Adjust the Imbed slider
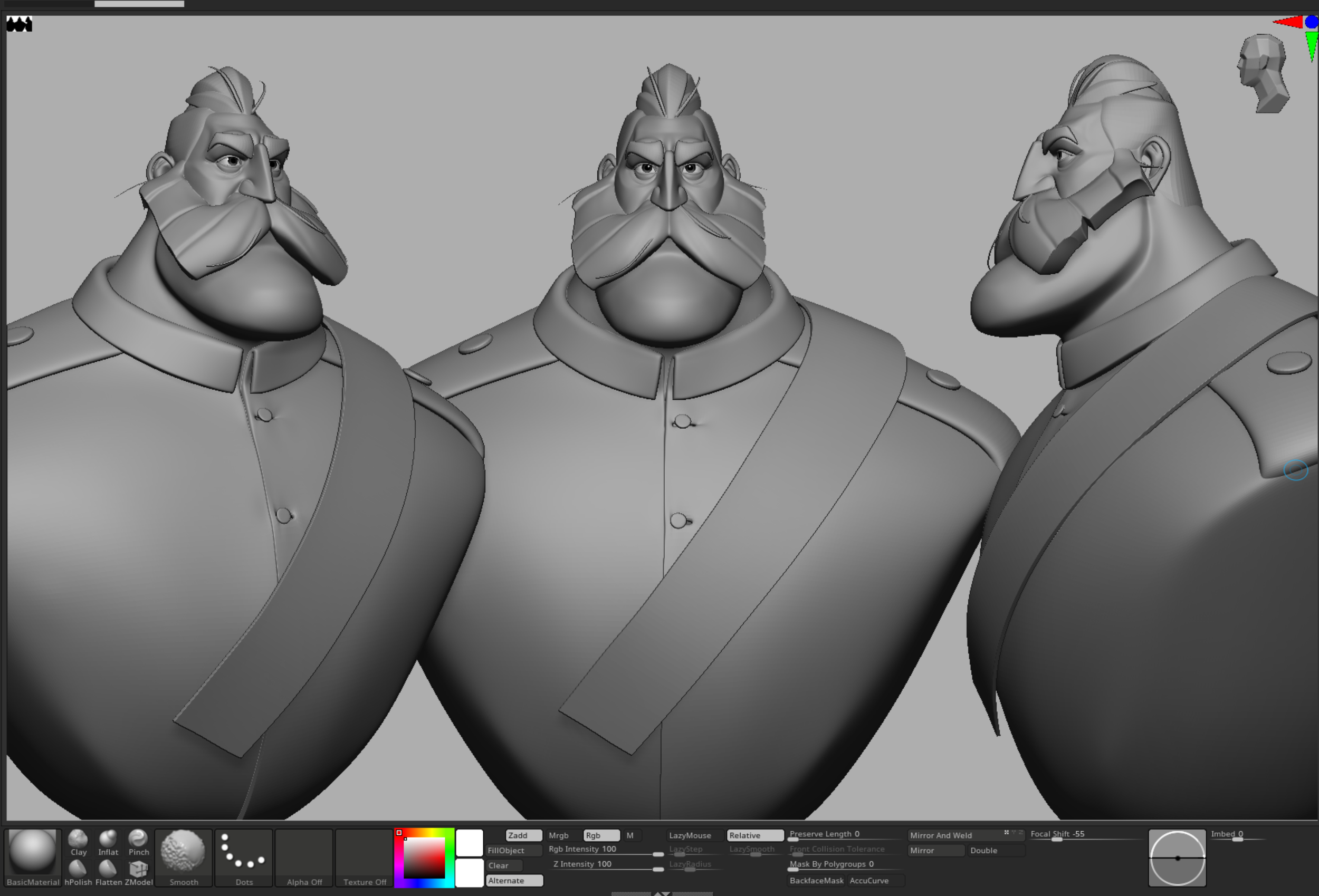Image resolution: width=1319 pixels, height=896 pixels. 1238,835
